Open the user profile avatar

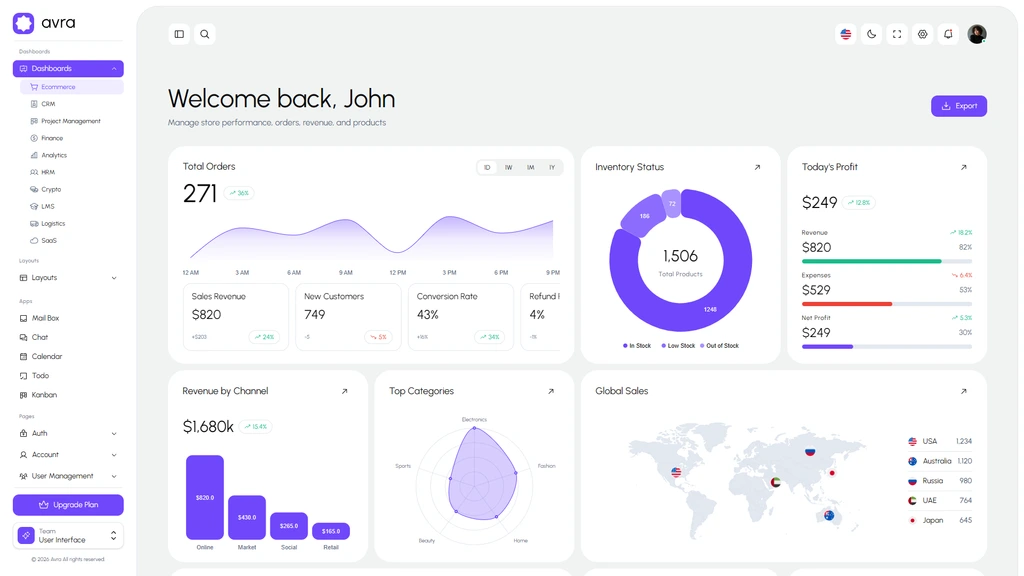click(x=977, y=34)
